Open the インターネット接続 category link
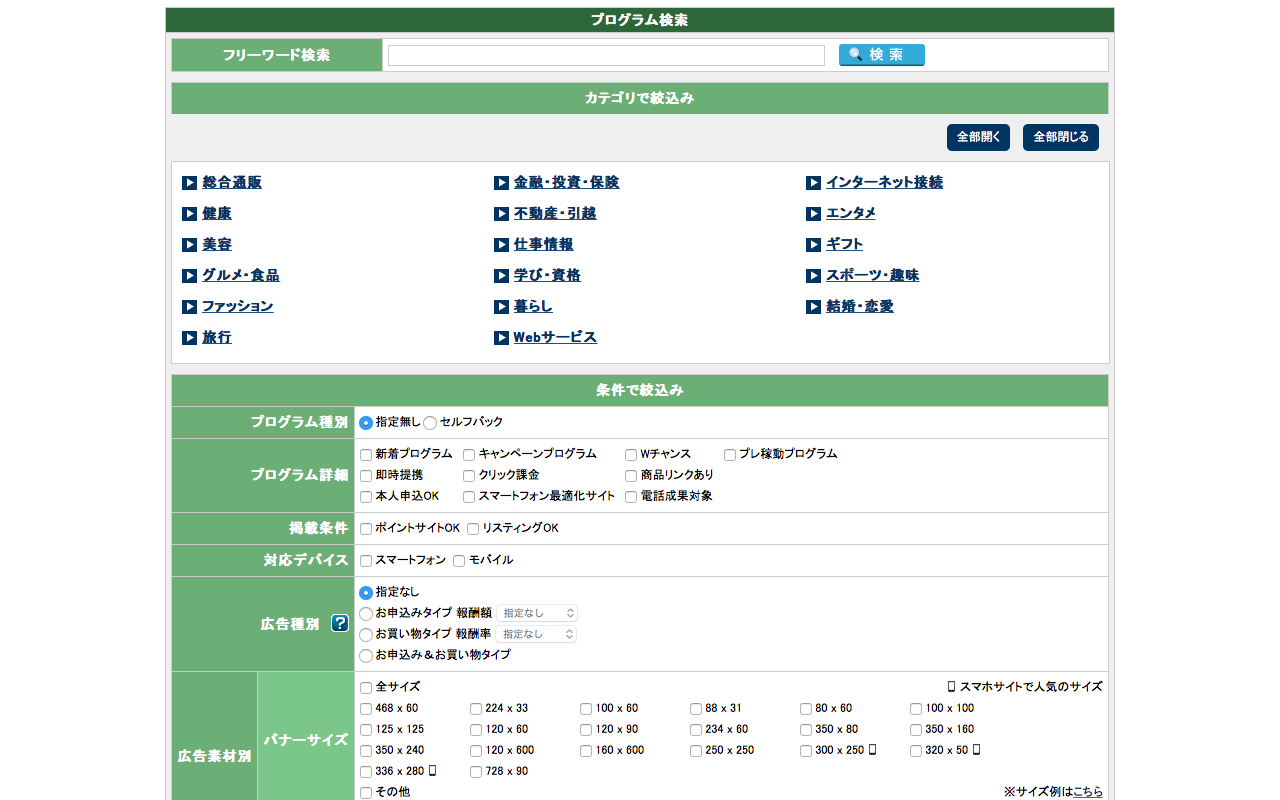This screenshot has height=800, width=1280. (x=884, y=183)
